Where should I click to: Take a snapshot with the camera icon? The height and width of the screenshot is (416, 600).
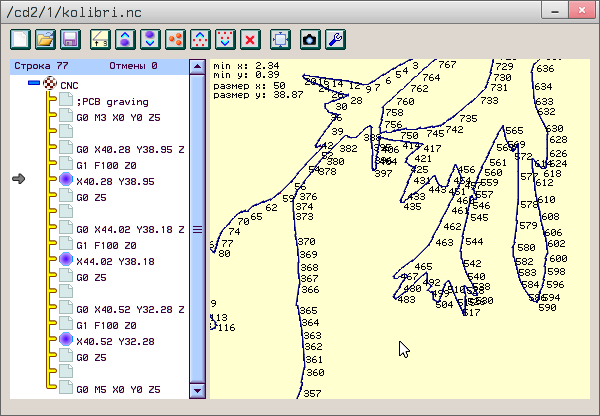[310, 39]
